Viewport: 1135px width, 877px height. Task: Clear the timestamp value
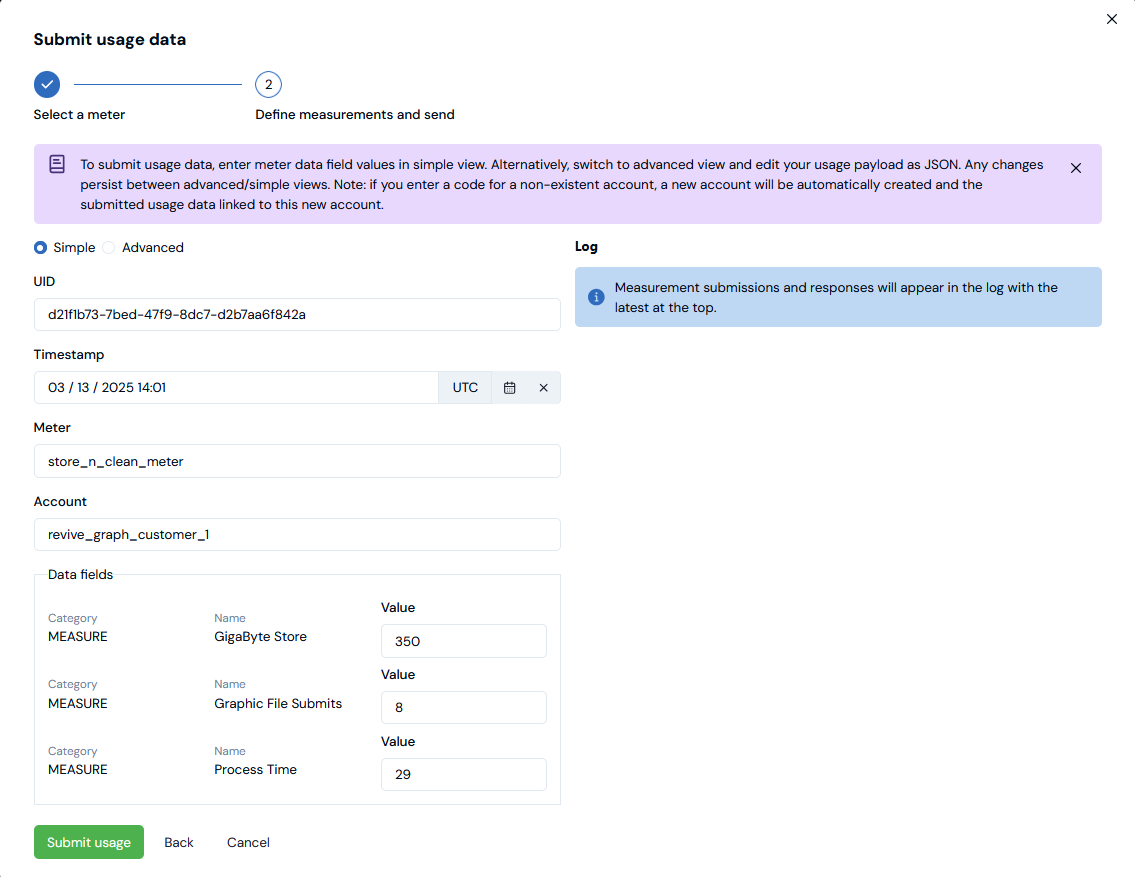point(544,388)
